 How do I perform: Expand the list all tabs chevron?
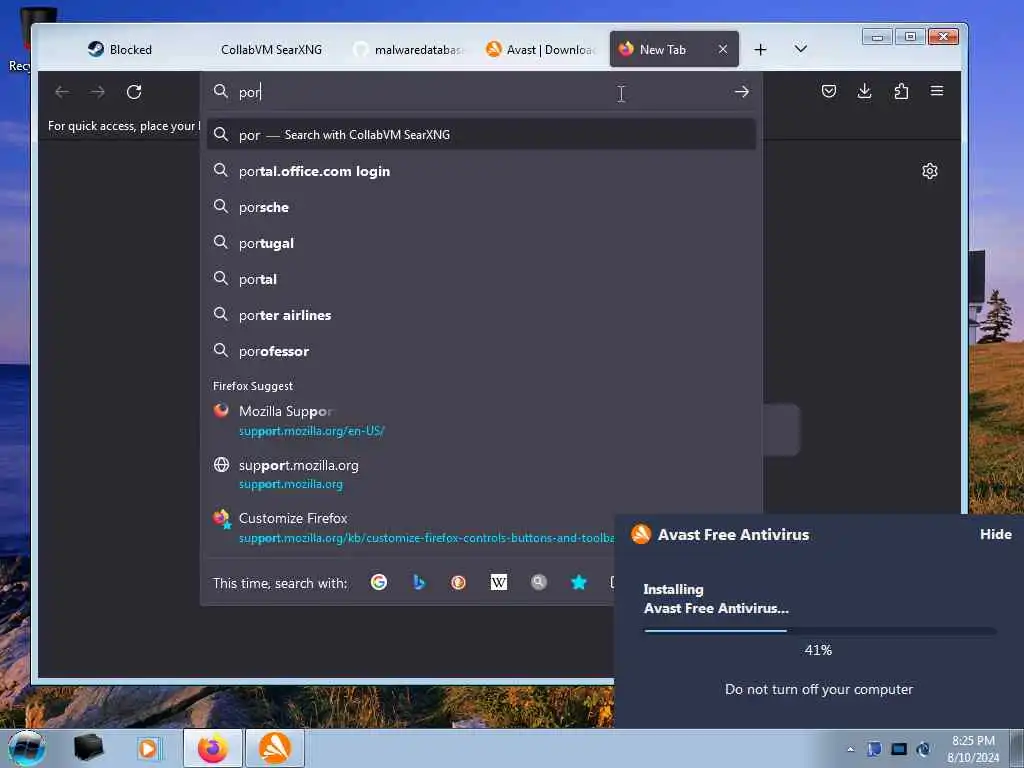[801, 49]
